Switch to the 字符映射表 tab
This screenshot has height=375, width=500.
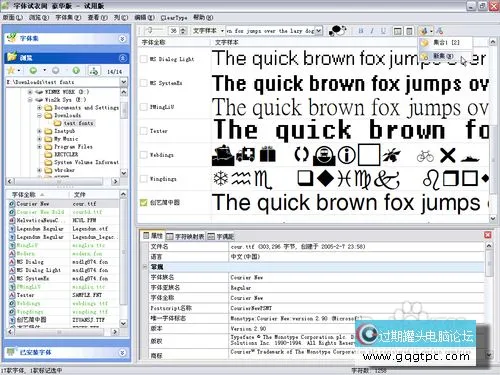pos(185,236)
